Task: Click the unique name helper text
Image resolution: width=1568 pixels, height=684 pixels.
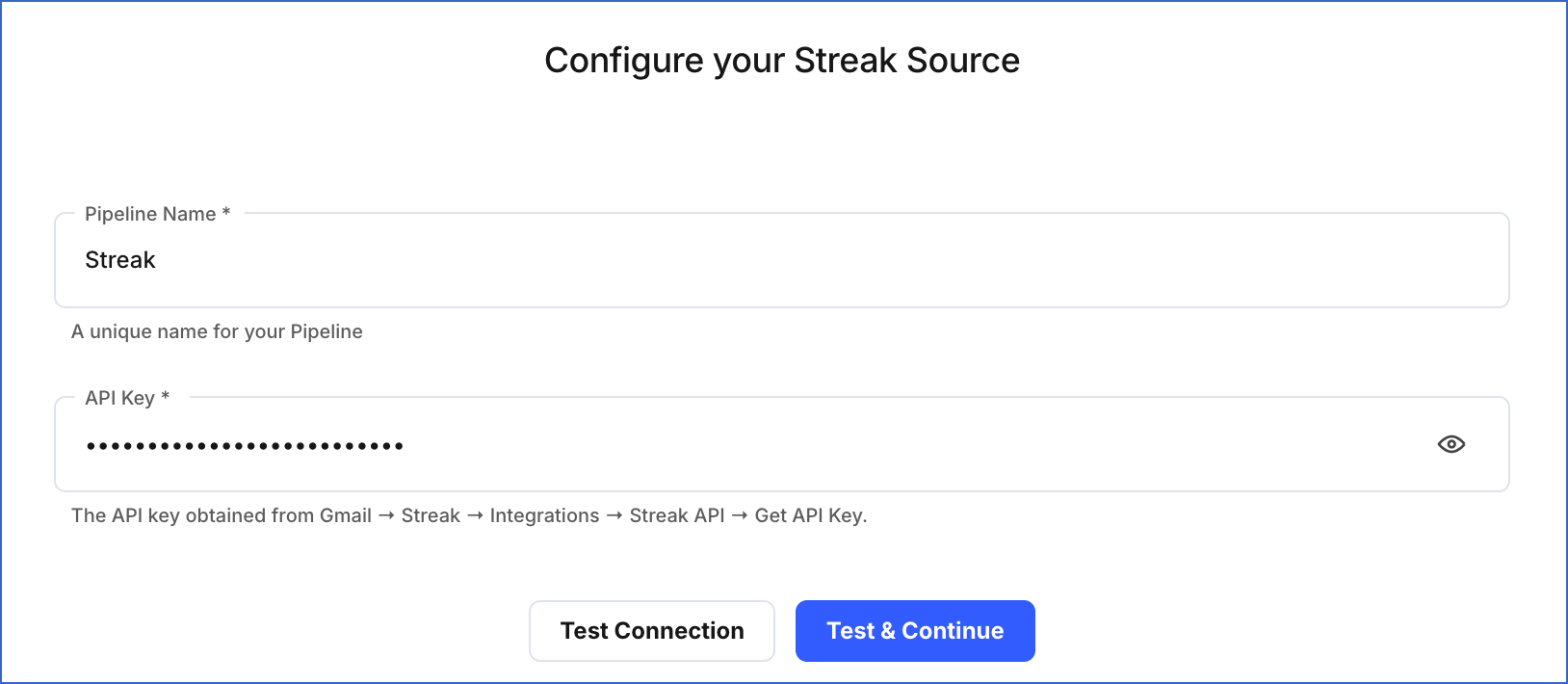Action: 217,331
